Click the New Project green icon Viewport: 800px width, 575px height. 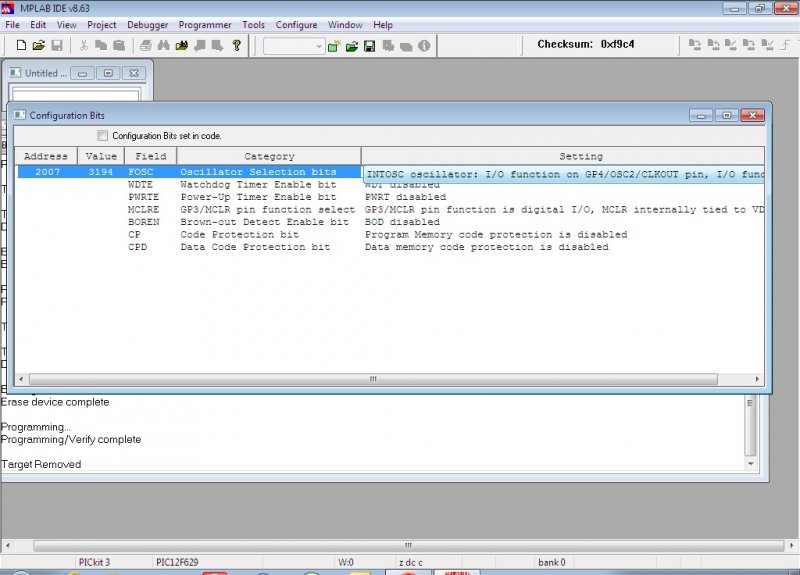334,46
